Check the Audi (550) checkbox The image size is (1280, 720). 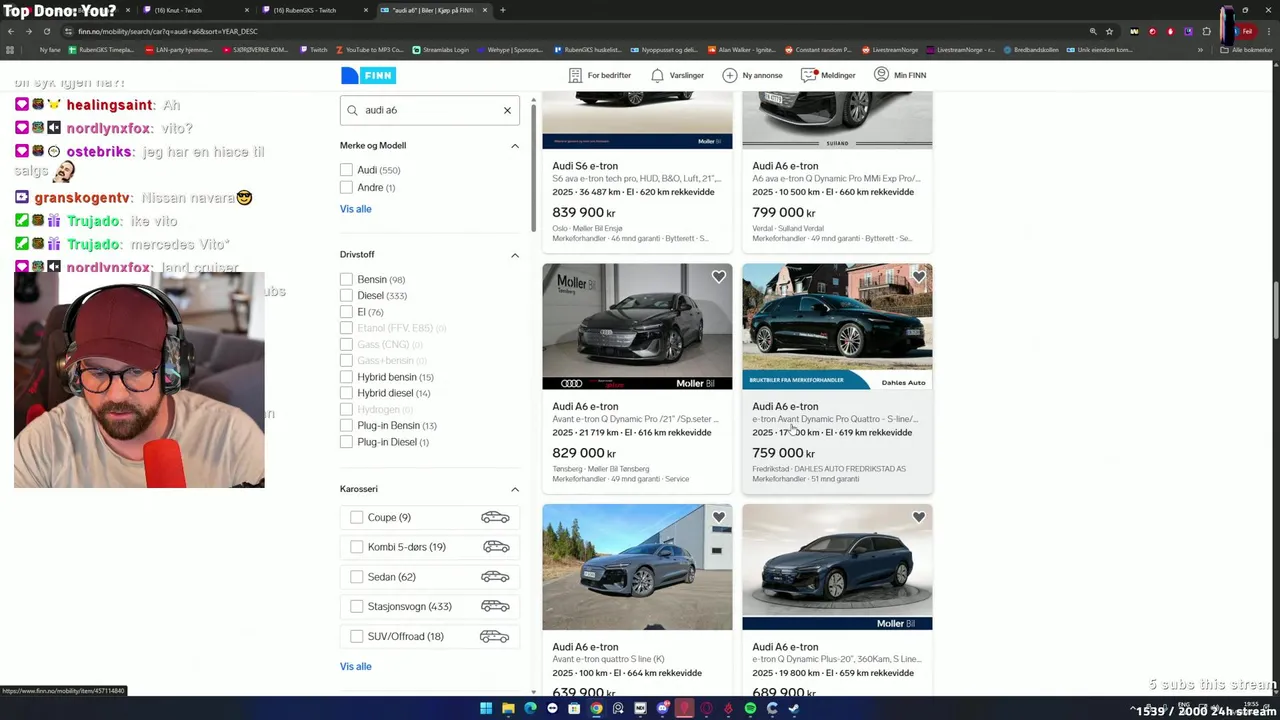tap(346, 170)
